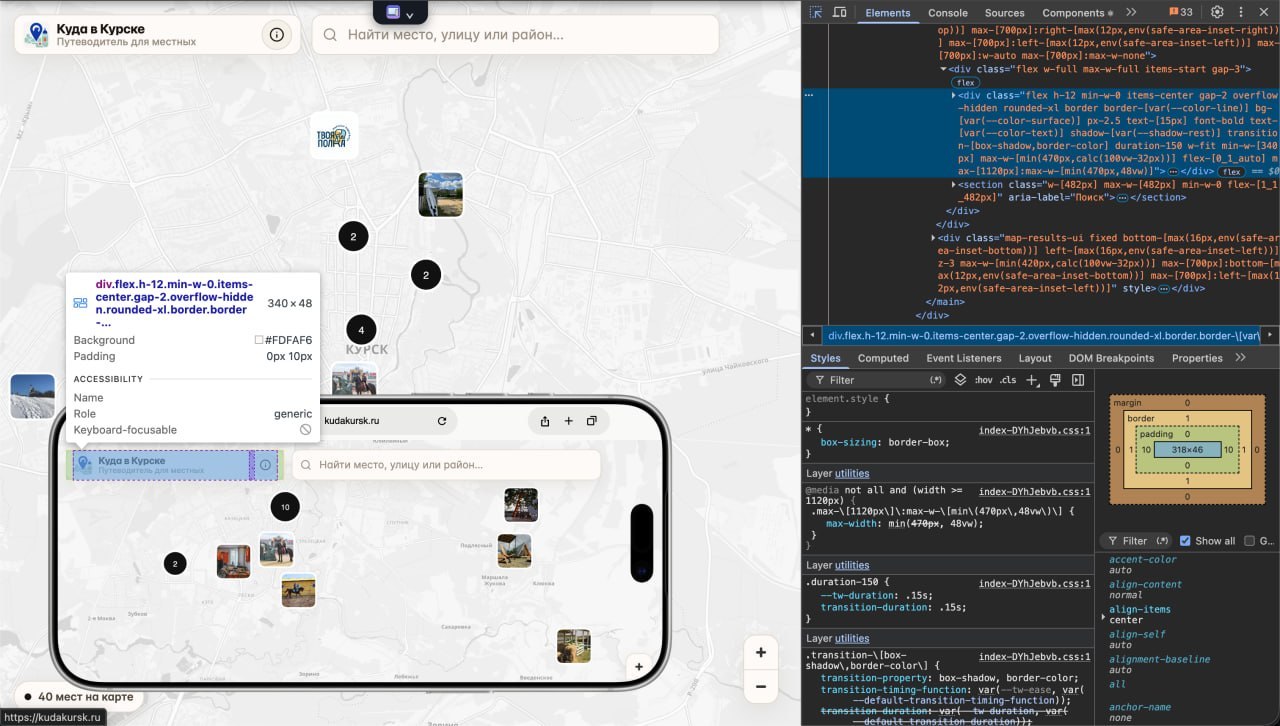Toggle the :hov element state button
Viewport: 1280px width, 726px height.
pos(984,380)
